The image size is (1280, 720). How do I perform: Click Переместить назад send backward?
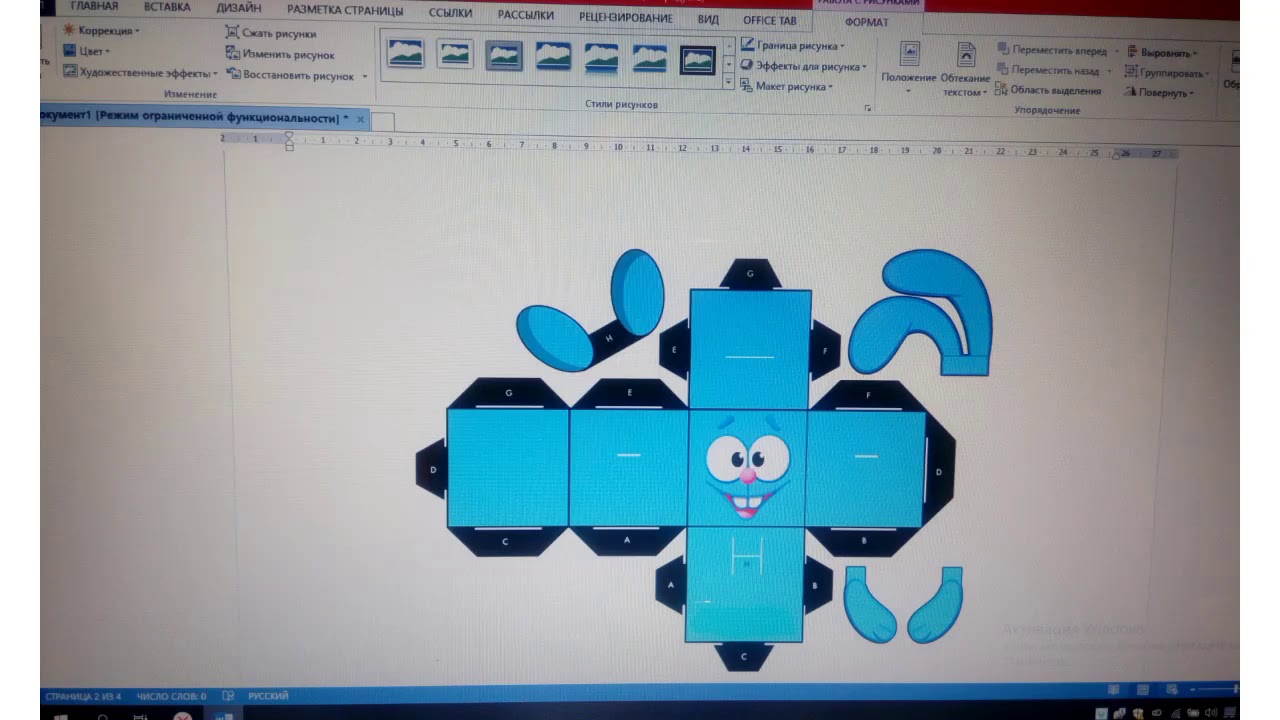(1047, 70)
